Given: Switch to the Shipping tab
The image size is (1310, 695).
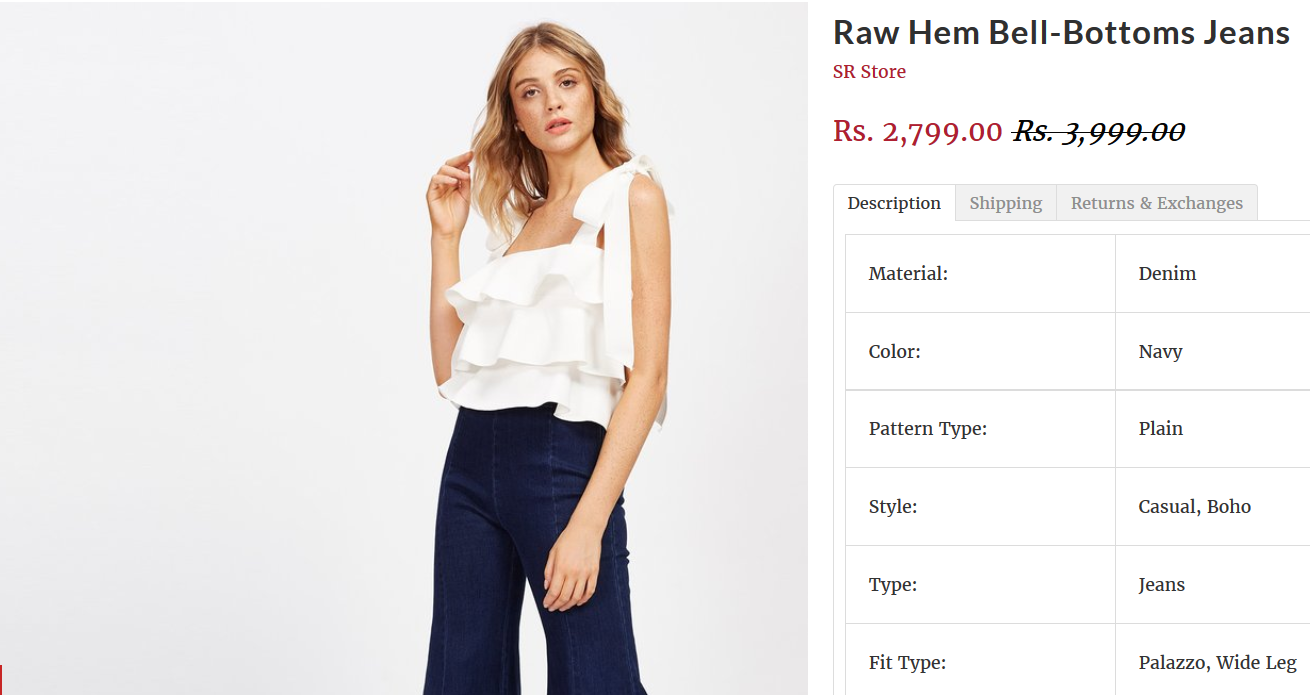Looking at the screenshot, I should [x=1005, y=203].
